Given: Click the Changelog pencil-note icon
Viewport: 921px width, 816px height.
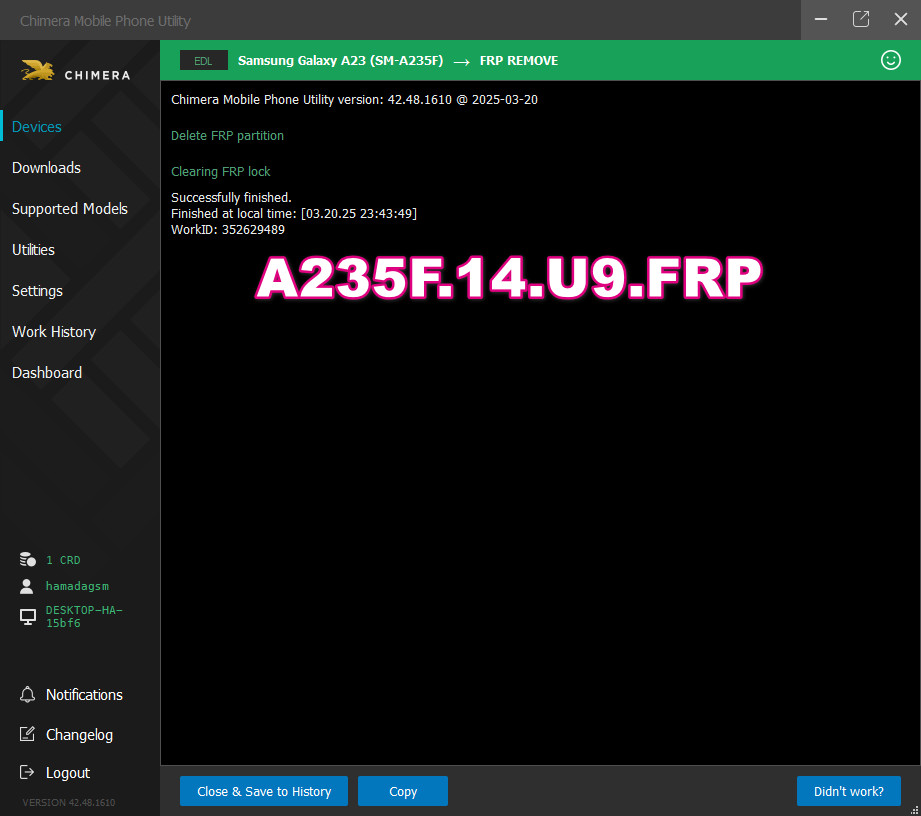Looking at the screenshot, I should pyautogui.click(x=27, y=734).
